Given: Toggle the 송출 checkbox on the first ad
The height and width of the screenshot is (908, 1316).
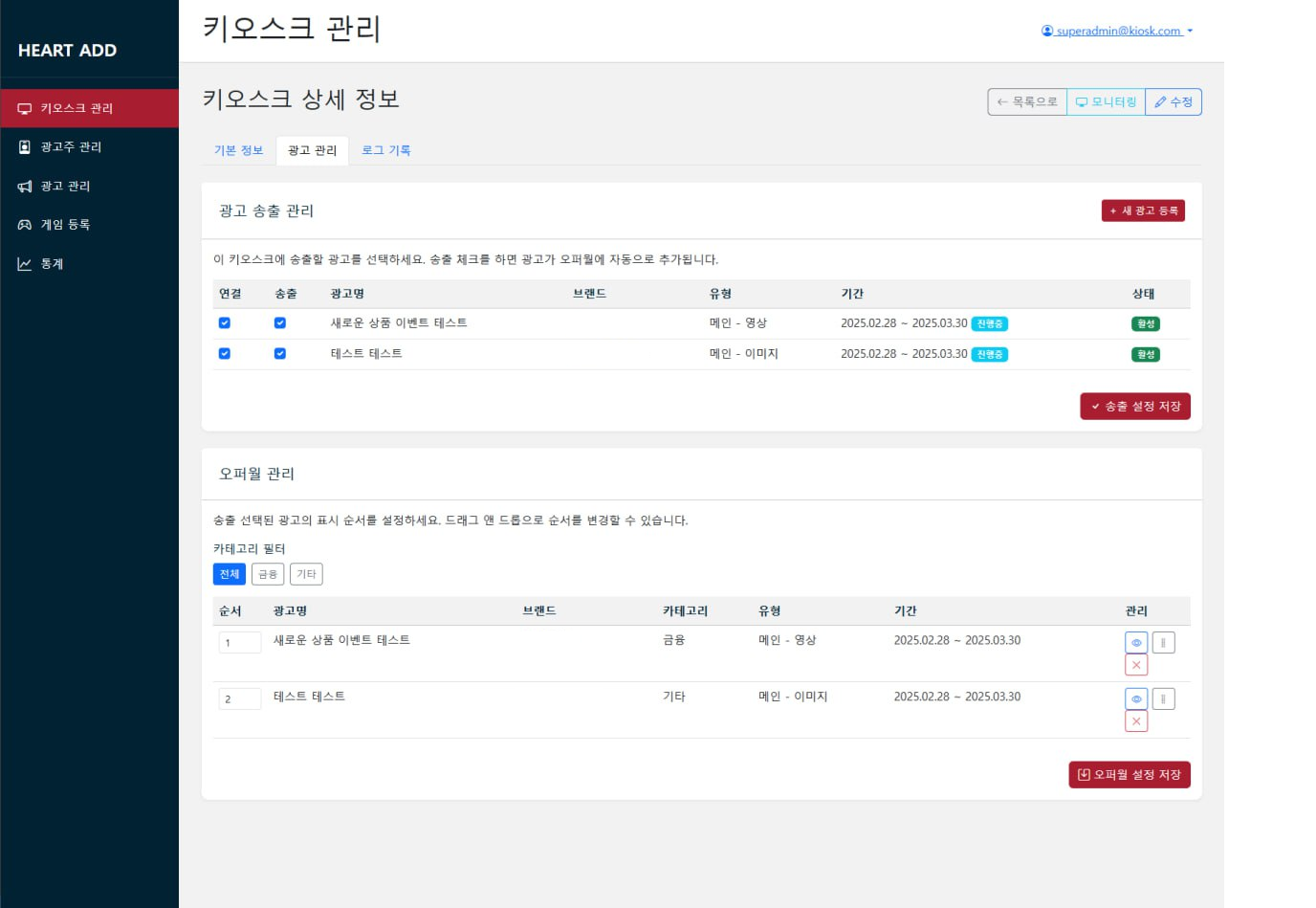Looking at the screenshot, I should [280, 323].
